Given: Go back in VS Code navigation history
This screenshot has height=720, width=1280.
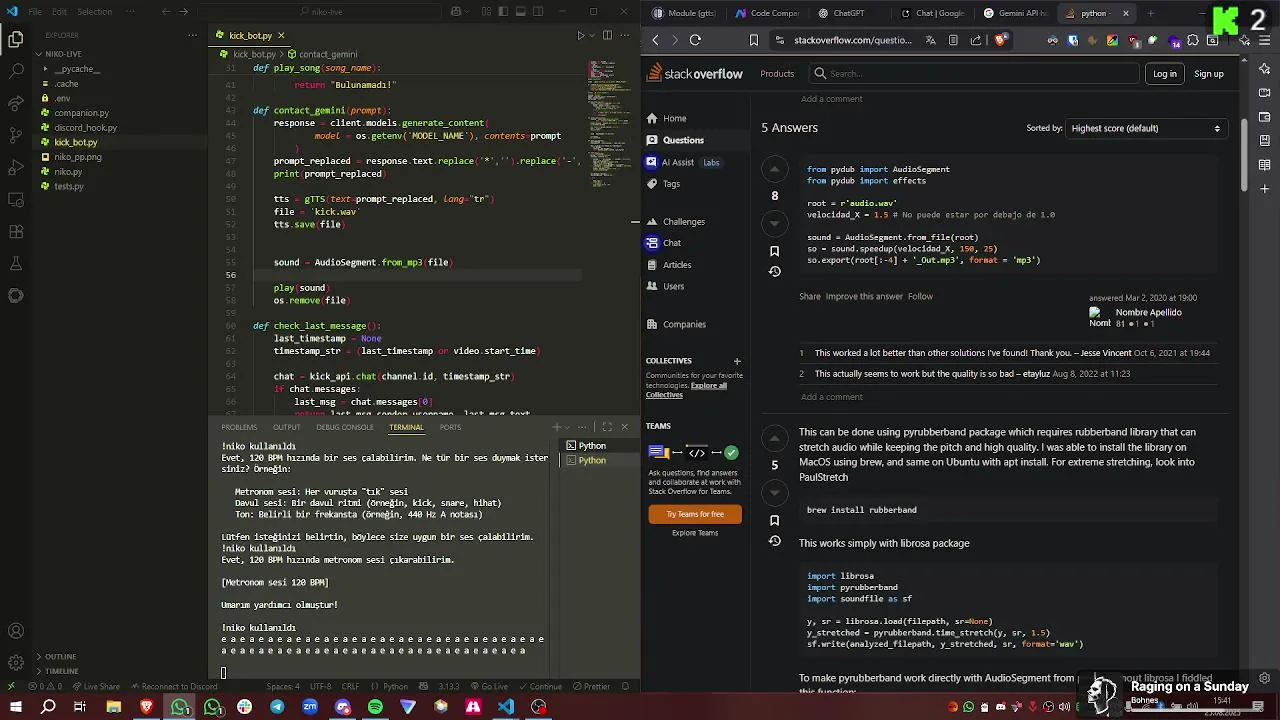Looking at the screenshot, I should pos(166,12).
